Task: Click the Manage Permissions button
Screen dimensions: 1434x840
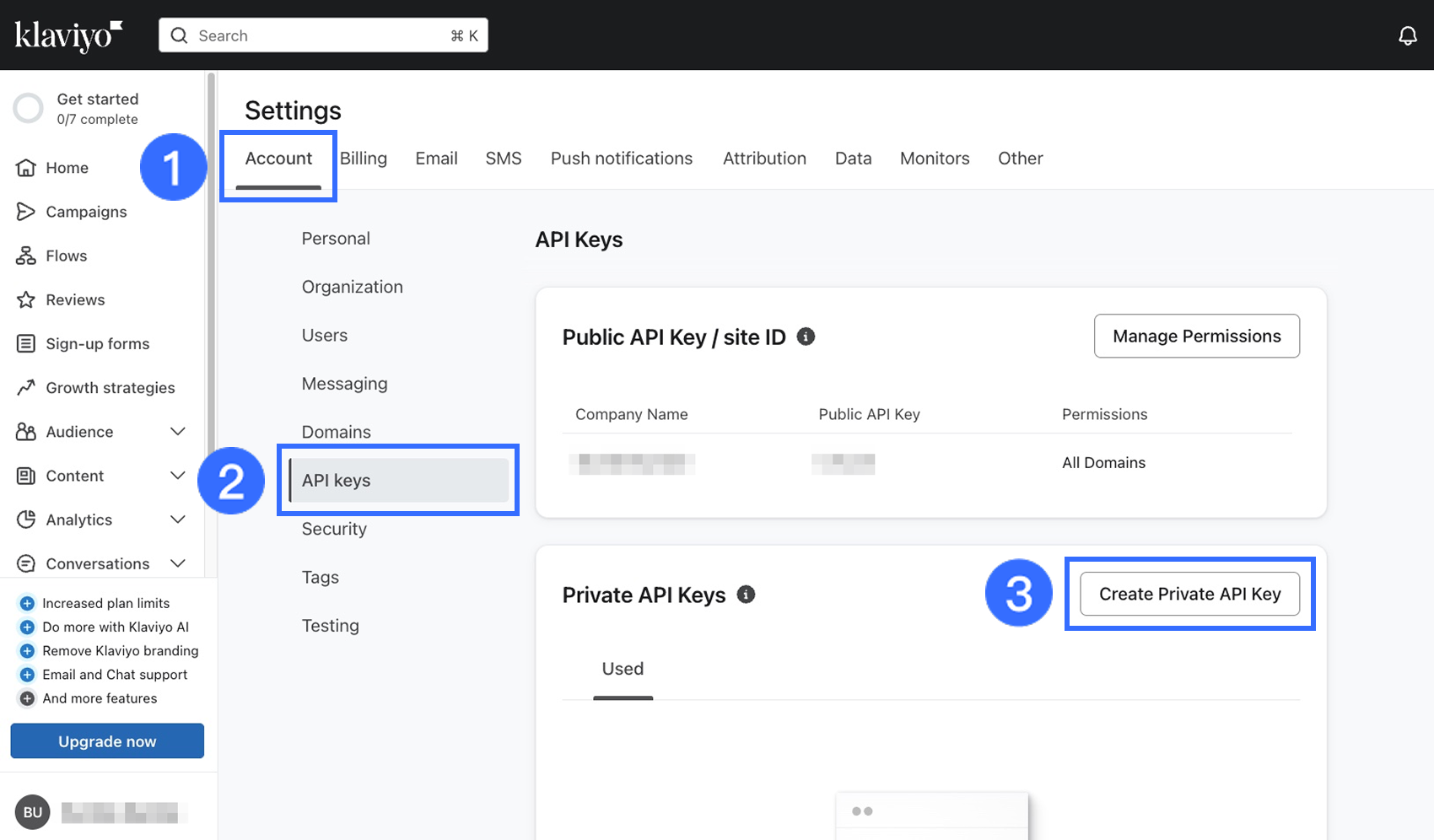Action: 1196,336
